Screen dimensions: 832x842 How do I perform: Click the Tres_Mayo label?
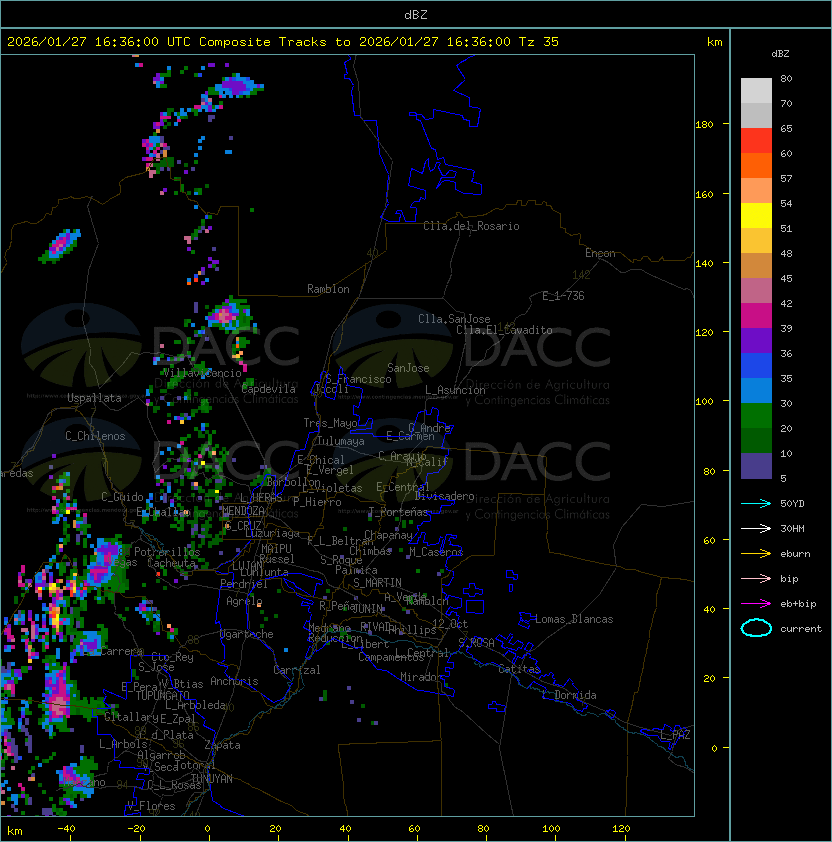(330, 423)
